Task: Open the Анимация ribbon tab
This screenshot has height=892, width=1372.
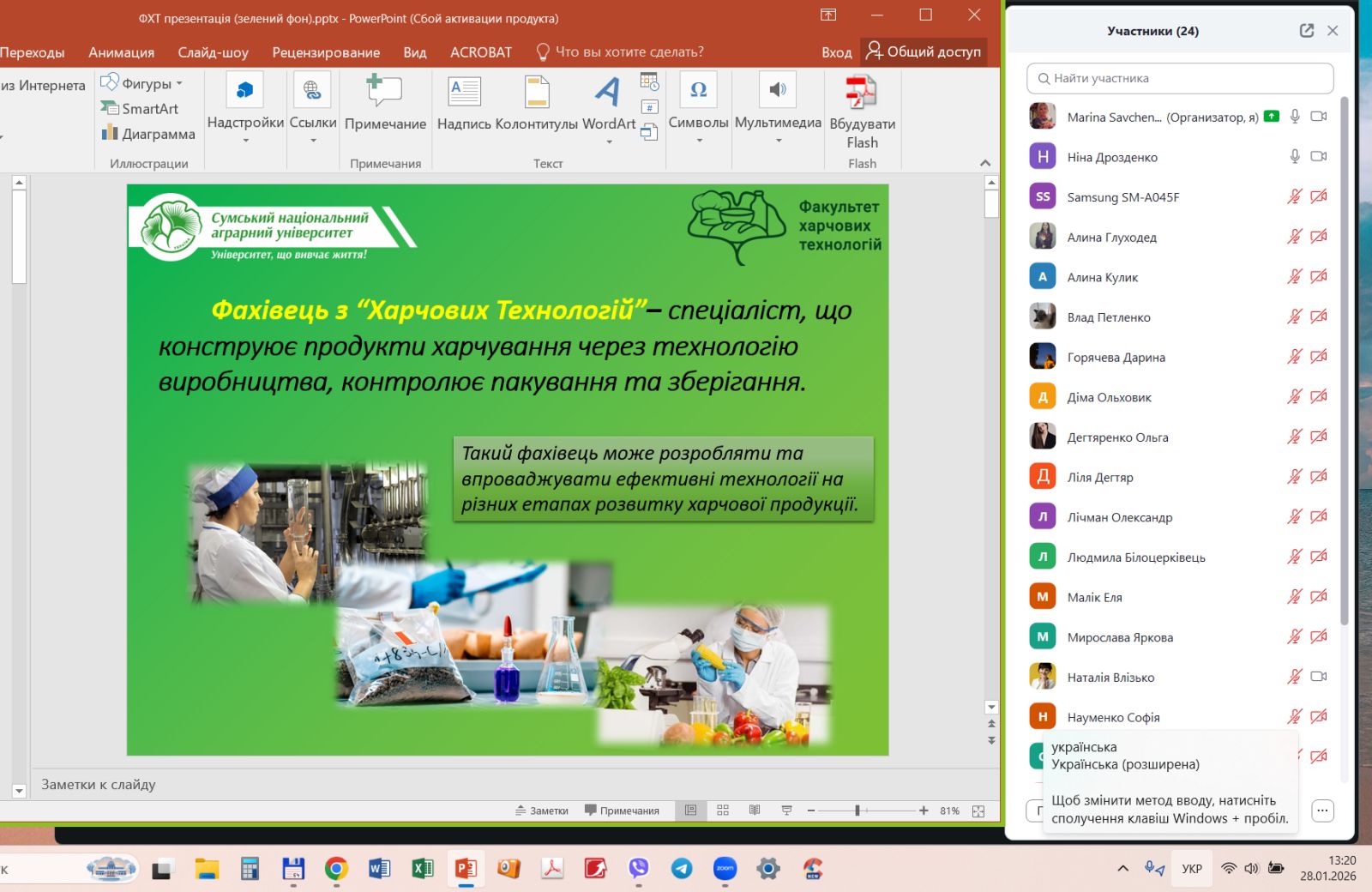Action: [121, 52]
